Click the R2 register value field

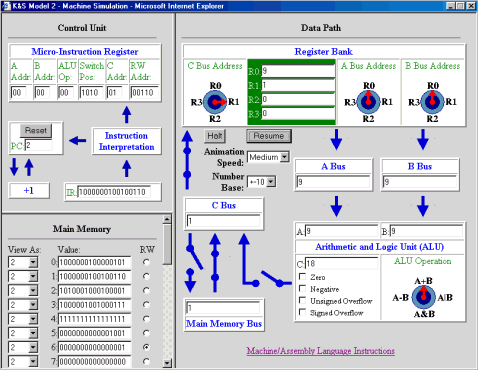[298, 99]
